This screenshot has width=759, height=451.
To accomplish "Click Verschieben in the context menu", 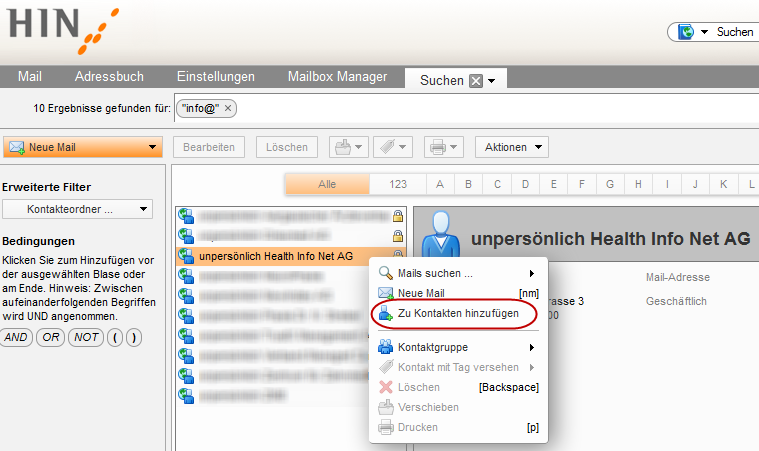I will point(458,407).
